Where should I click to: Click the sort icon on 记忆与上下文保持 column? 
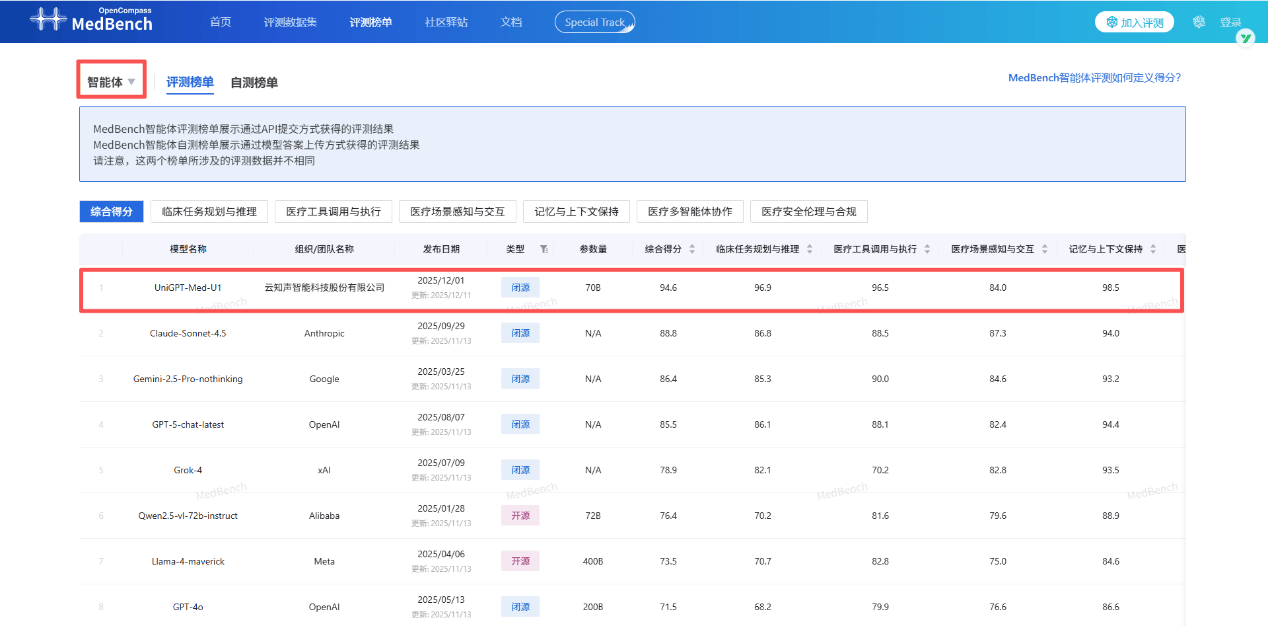(x=1153, y=249)
